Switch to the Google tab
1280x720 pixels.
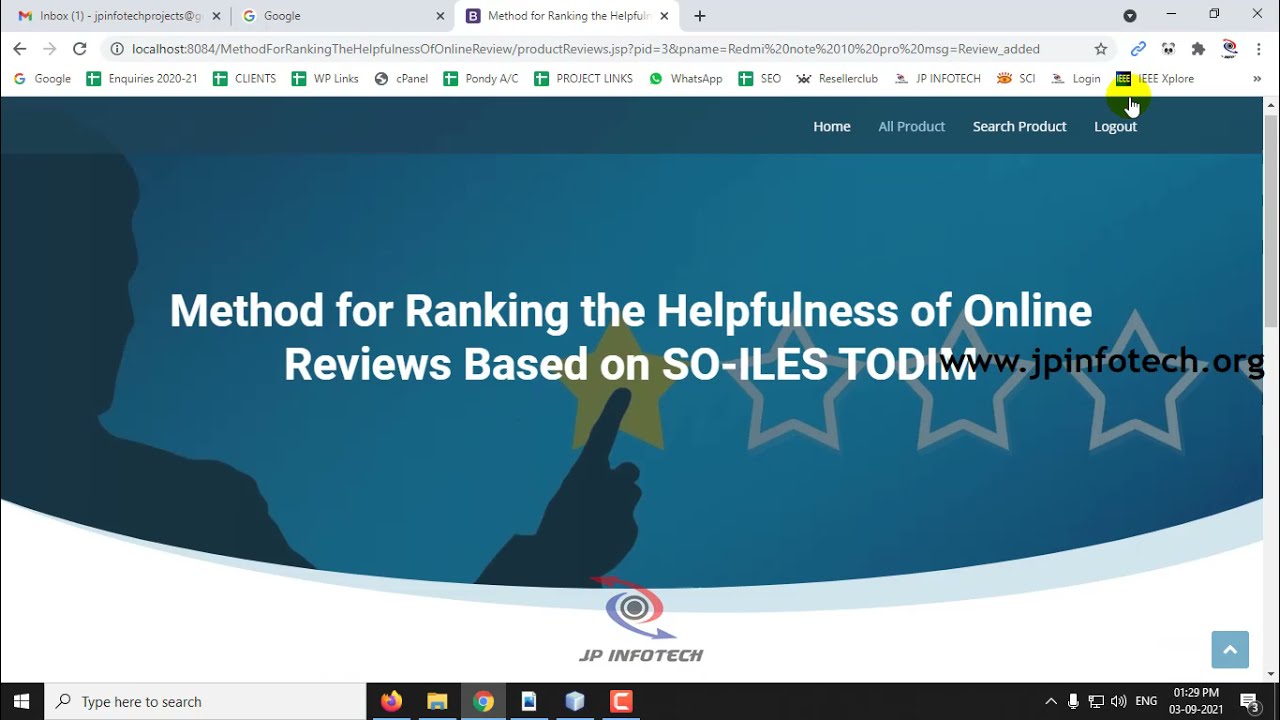[342, 16]
